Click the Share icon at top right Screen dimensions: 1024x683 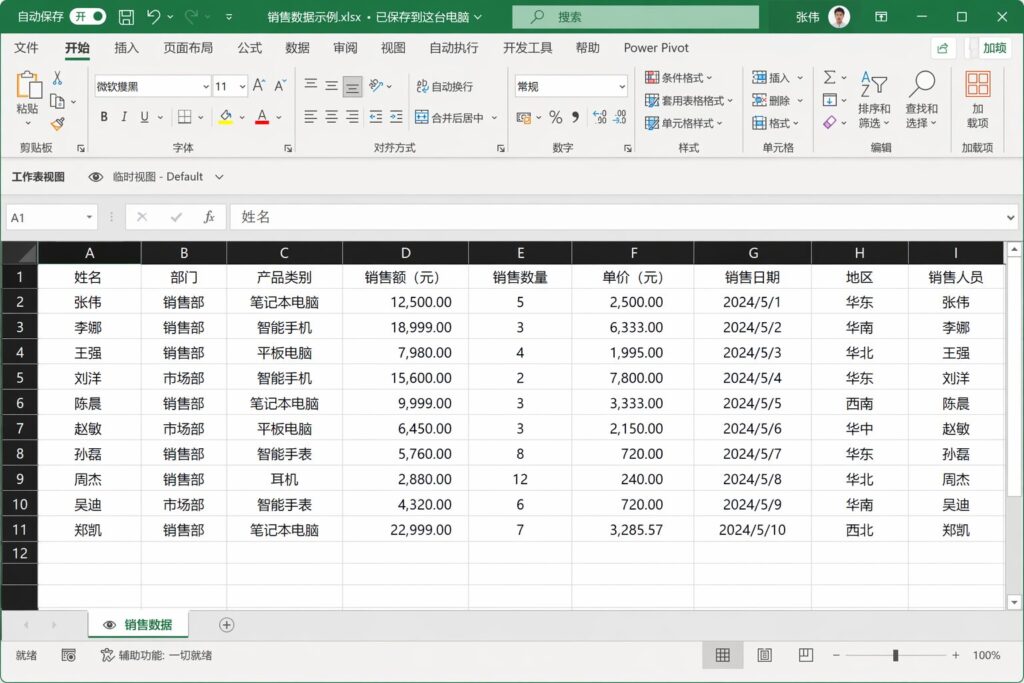943,48
